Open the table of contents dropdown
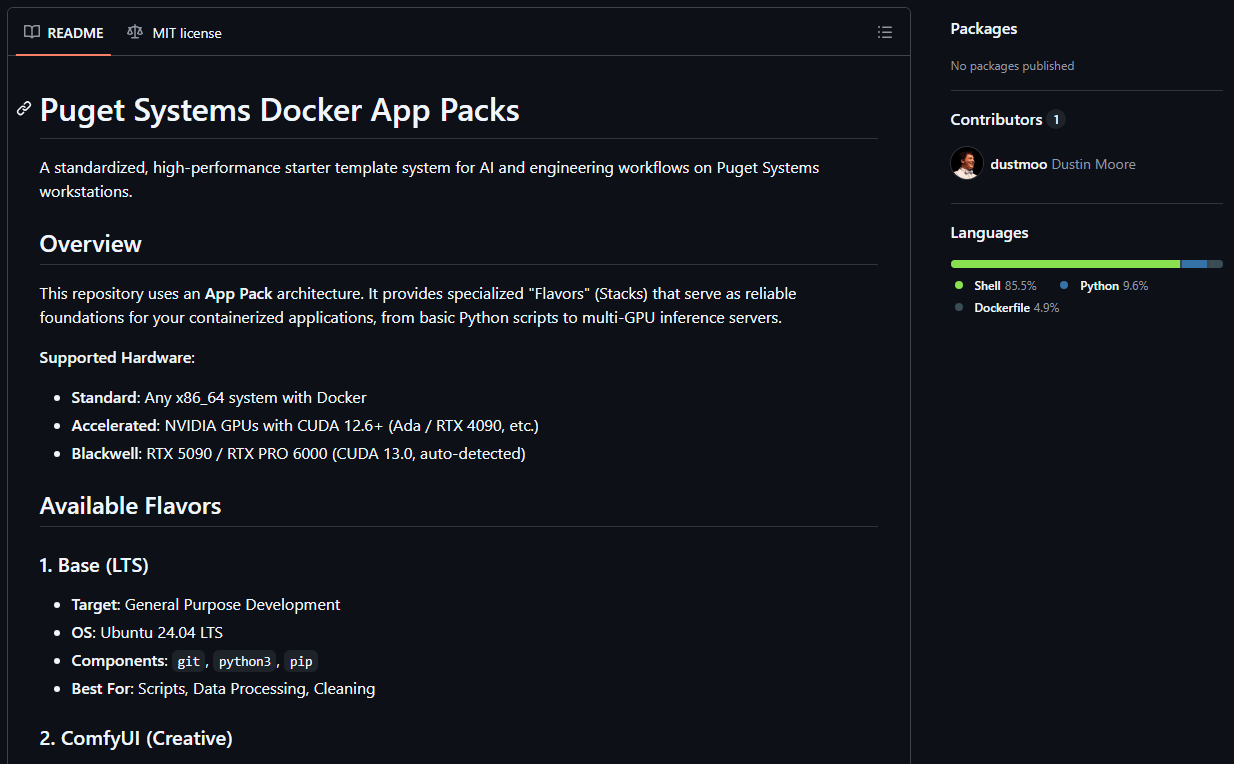 (885, 32)
